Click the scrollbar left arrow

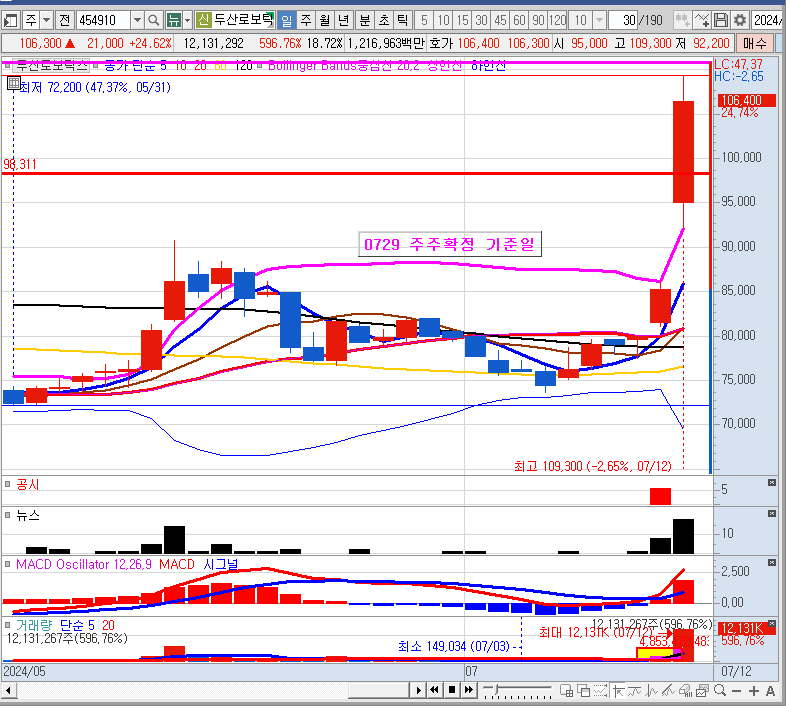point(9,690)
